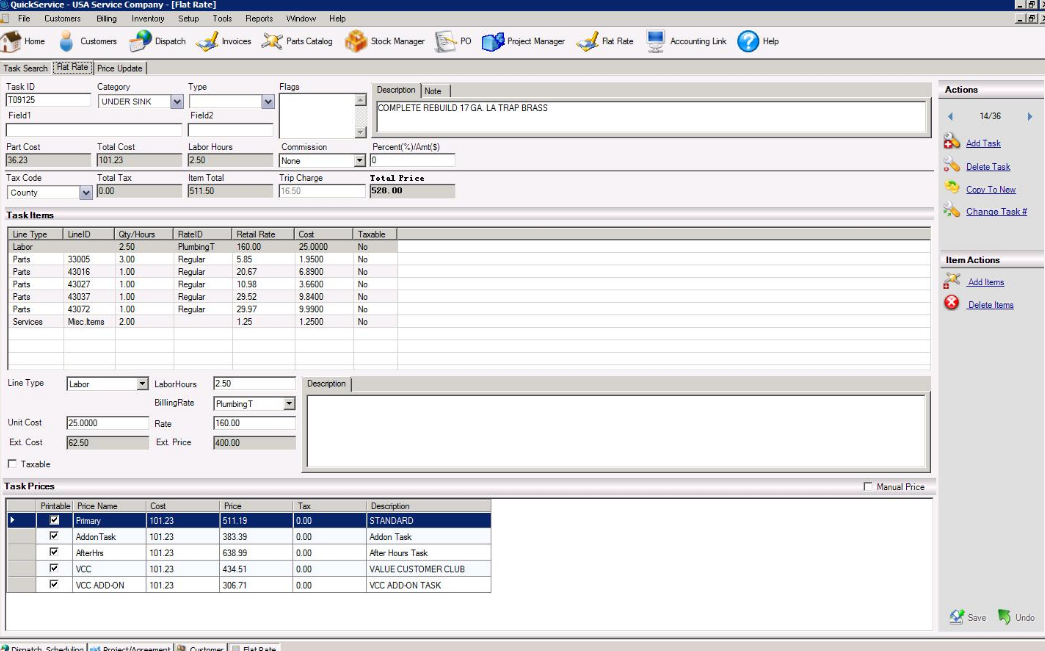
Task: Toggle the Manual Price checkbox
Action: (867, 487)
